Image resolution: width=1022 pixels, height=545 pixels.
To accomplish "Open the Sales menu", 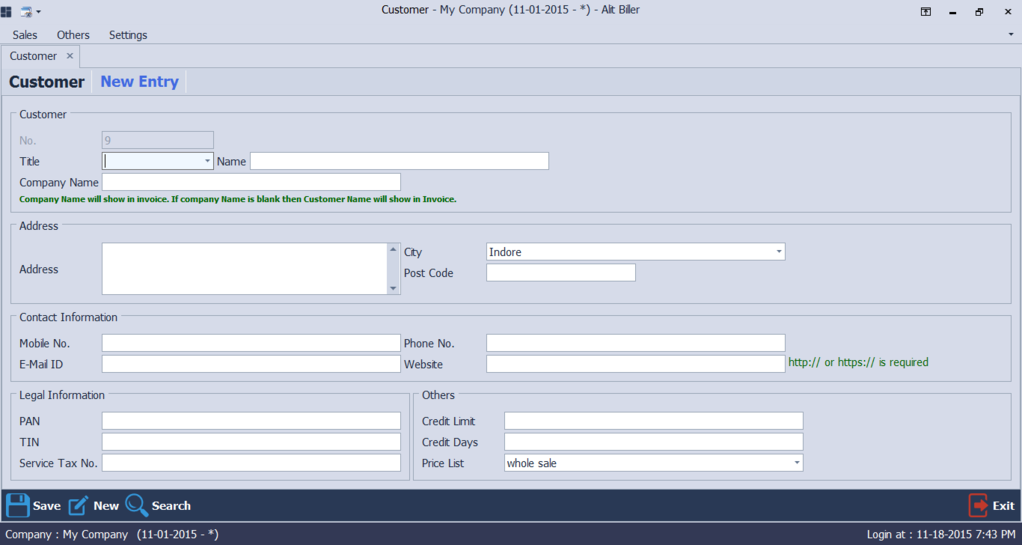I will (25, 35).
